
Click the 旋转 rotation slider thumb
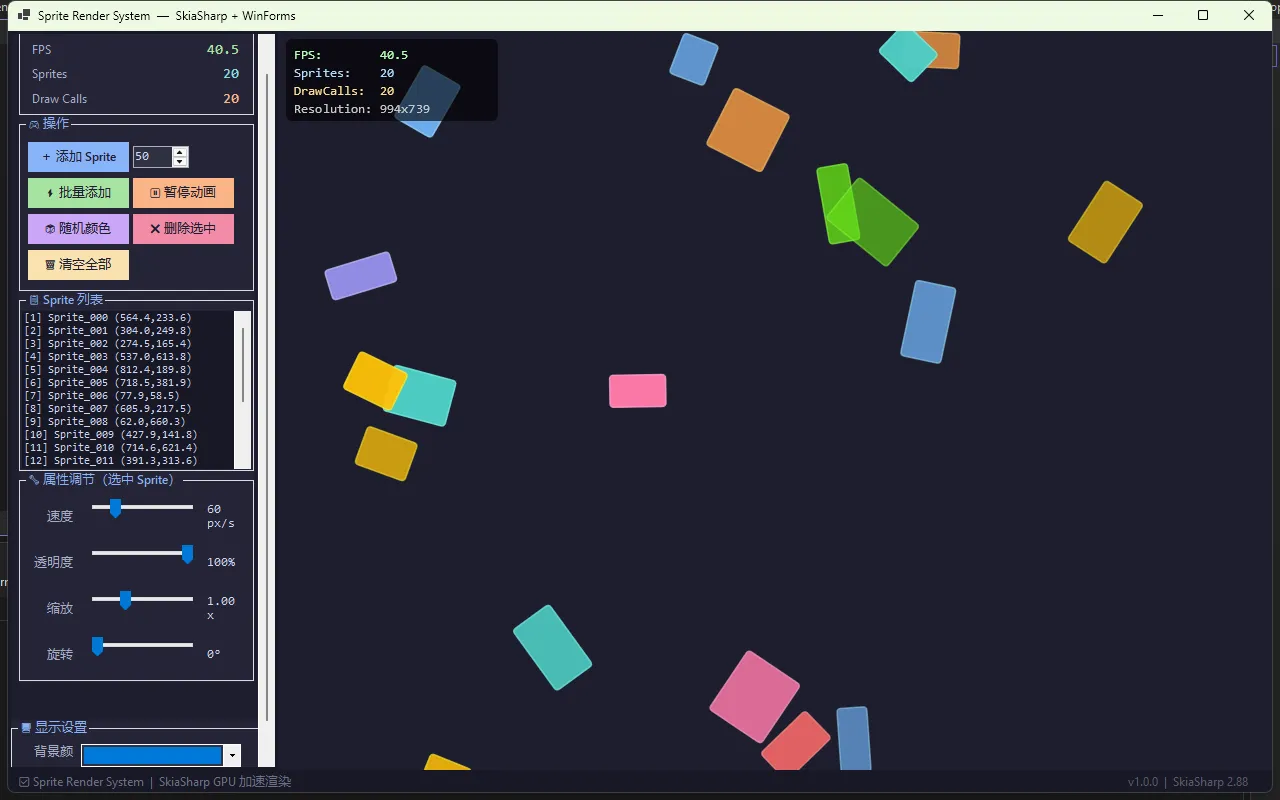[x=98, y=646]
